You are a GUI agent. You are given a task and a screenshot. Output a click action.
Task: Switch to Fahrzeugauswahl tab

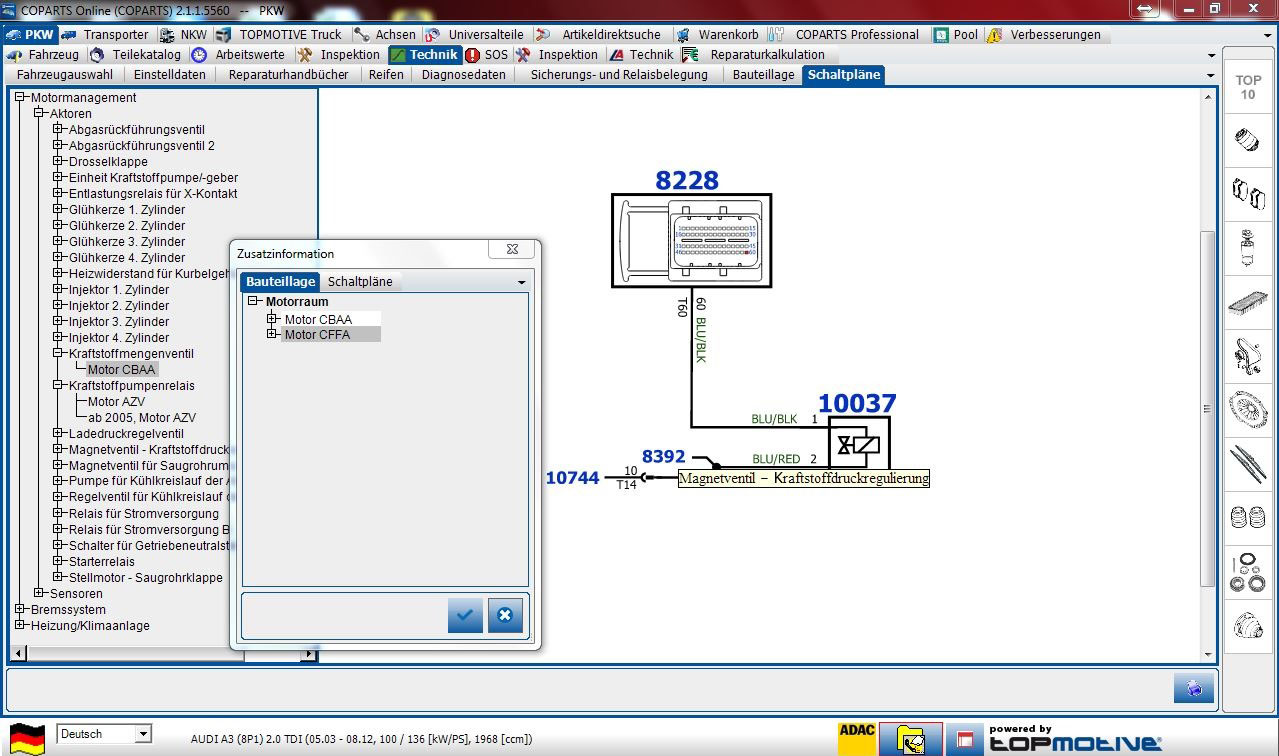[x=64, y=75]
